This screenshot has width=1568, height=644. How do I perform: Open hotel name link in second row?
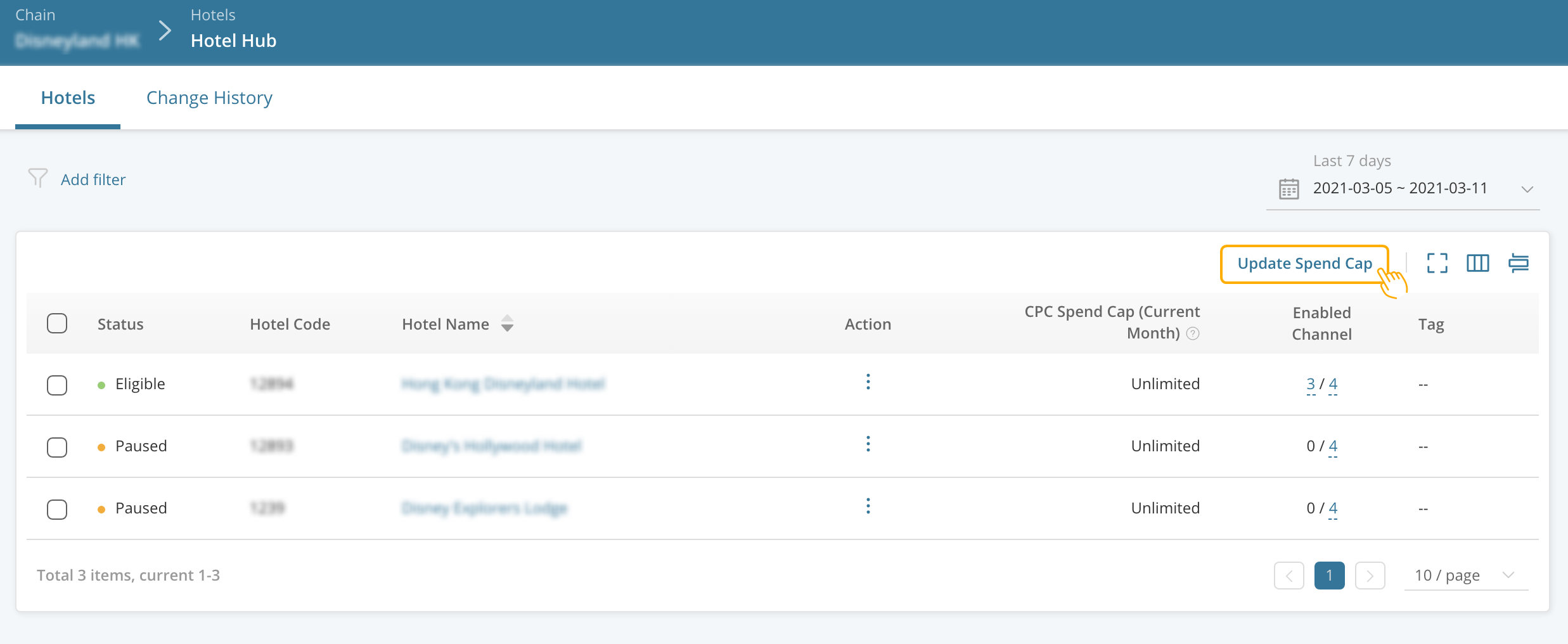pyautogui.click(x=492, y=446)
